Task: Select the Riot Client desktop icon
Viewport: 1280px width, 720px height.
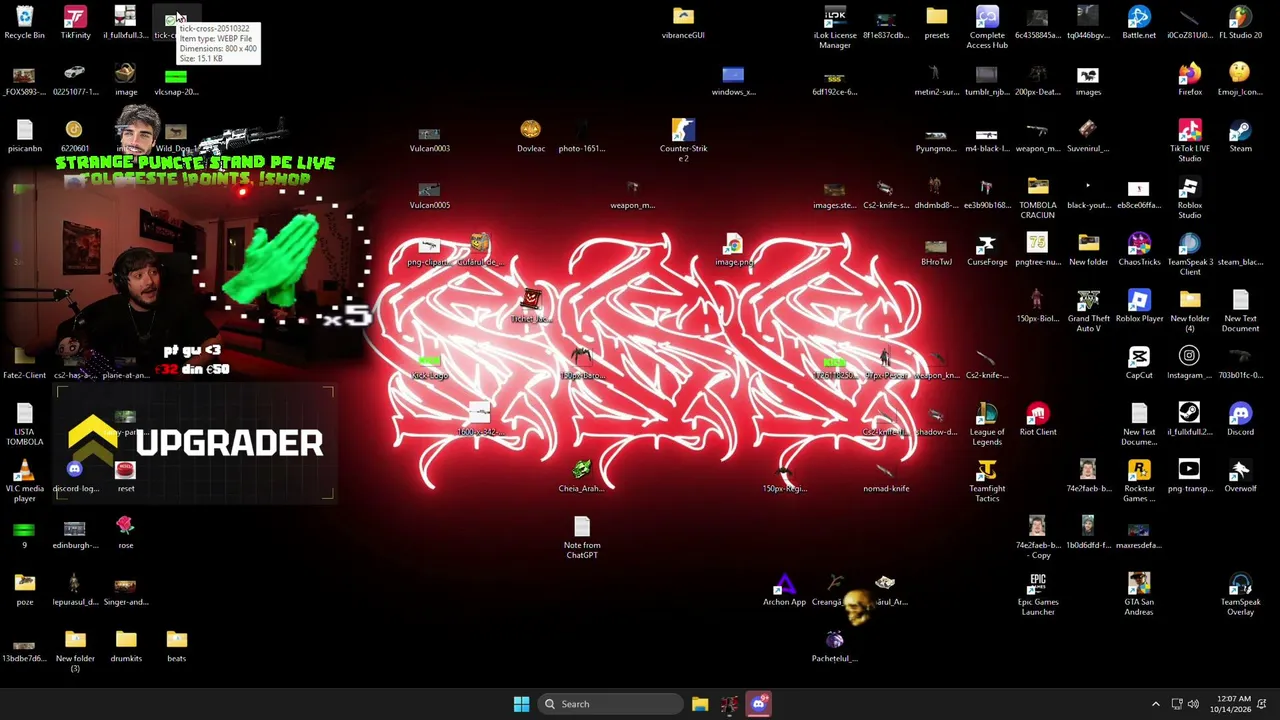Action: coord(1038,420)
